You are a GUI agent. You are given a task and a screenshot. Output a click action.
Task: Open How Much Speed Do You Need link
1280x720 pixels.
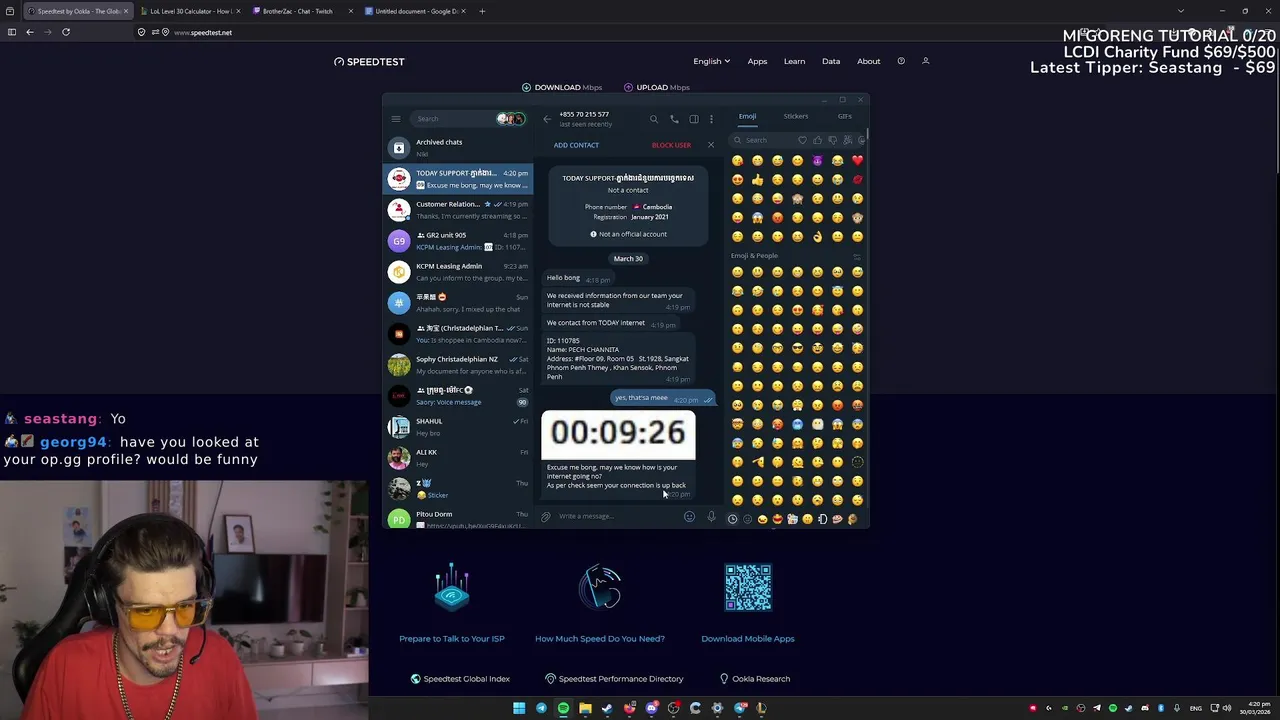[600, 638]
